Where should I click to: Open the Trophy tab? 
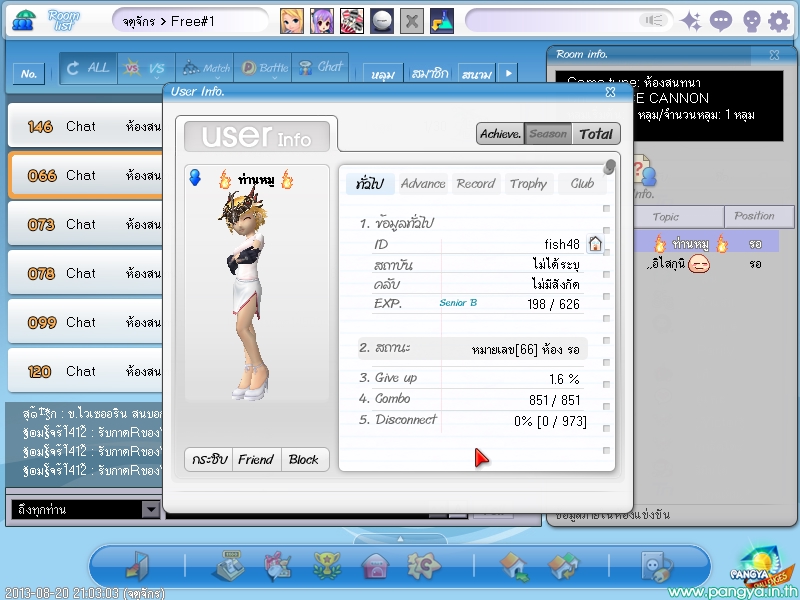(x=529, y=184)
